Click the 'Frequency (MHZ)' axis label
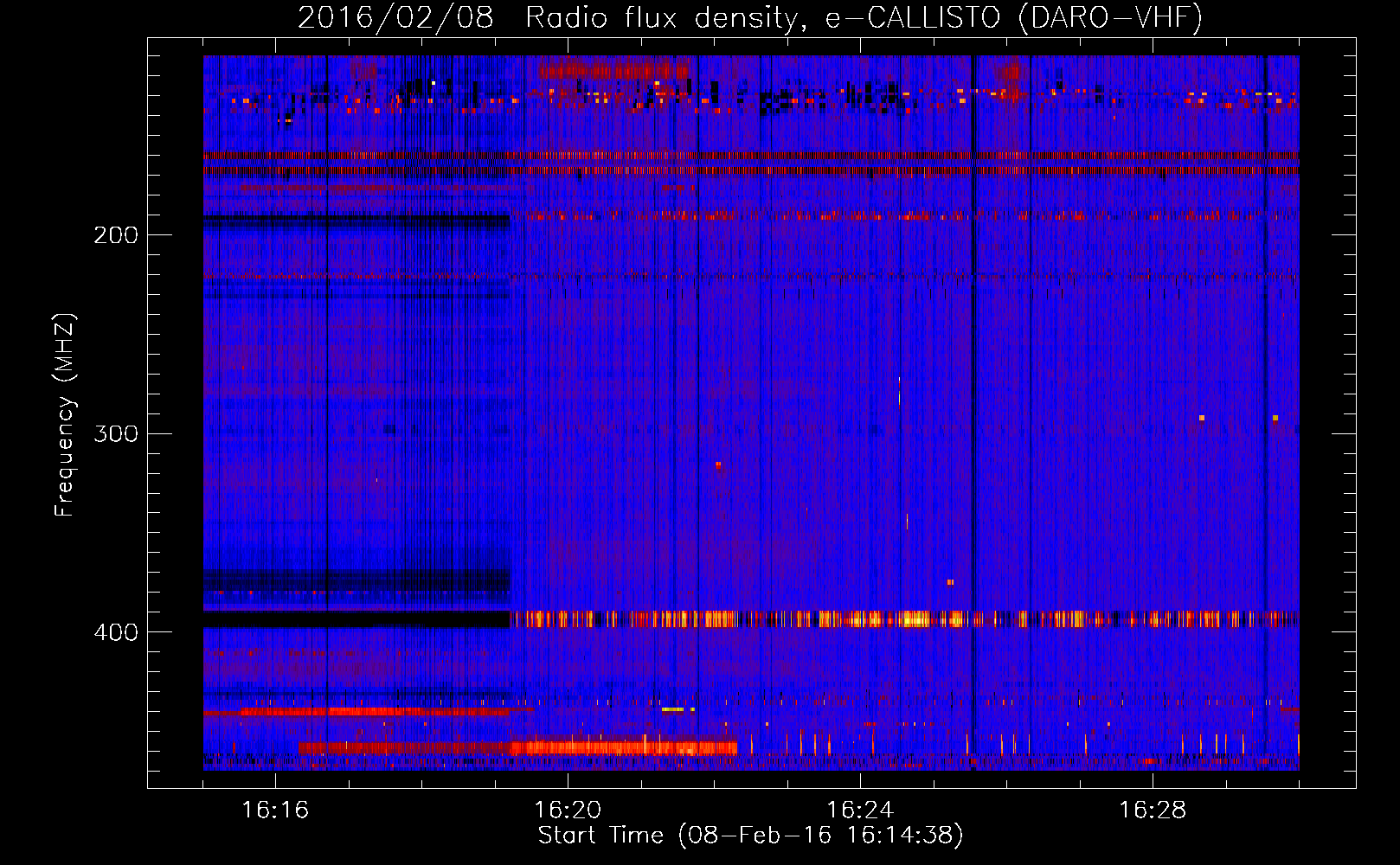The image size is (1400, 865). [65, 415]
